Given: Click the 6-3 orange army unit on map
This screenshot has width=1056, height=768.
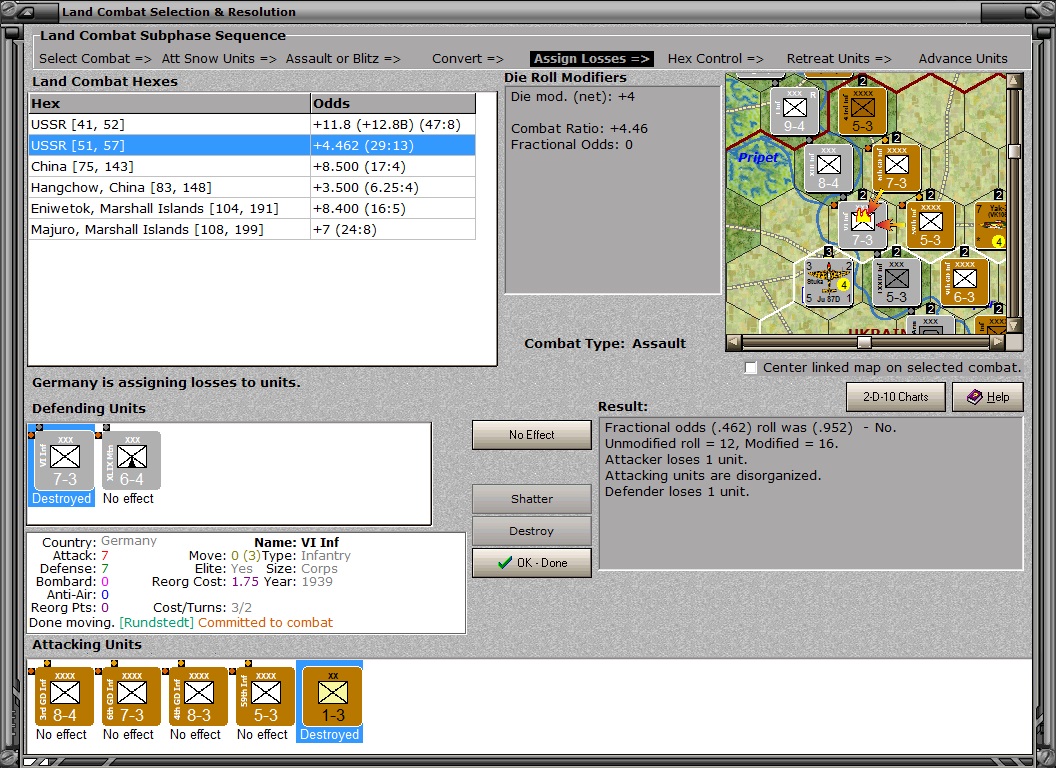Looking at the screenshot, I should pos(964,282).
